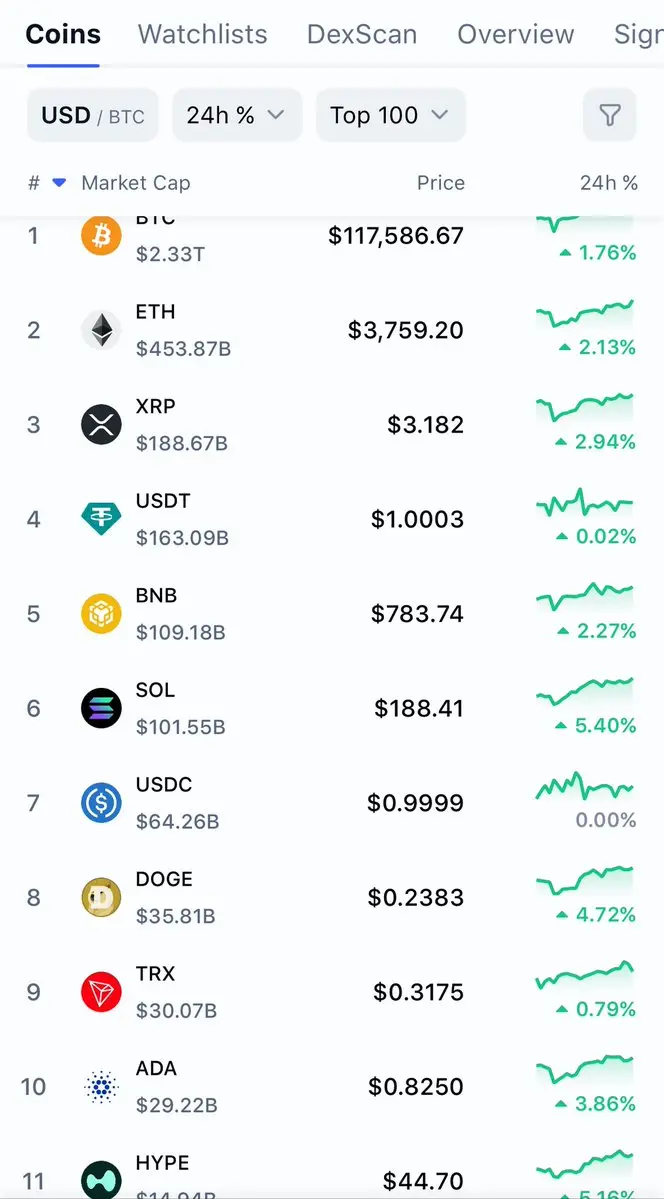Select the XRP coin logo

tap(101, 424)
